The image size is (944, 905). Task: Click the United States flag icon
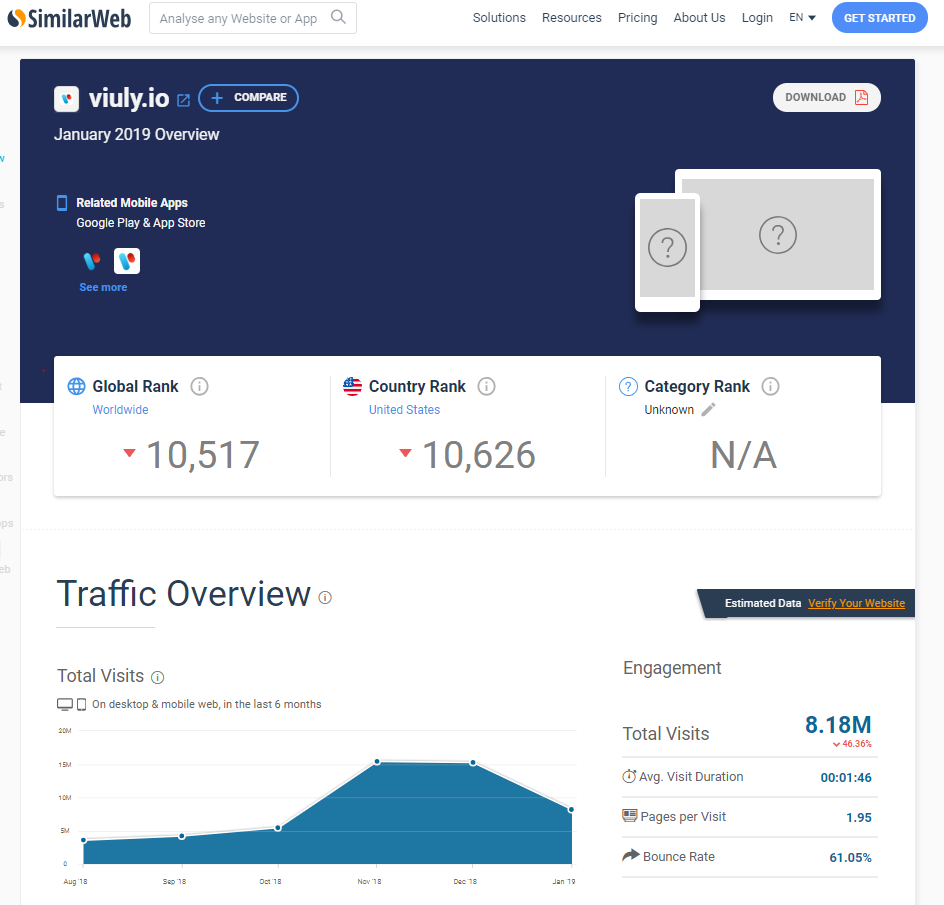tap(352, 386)
